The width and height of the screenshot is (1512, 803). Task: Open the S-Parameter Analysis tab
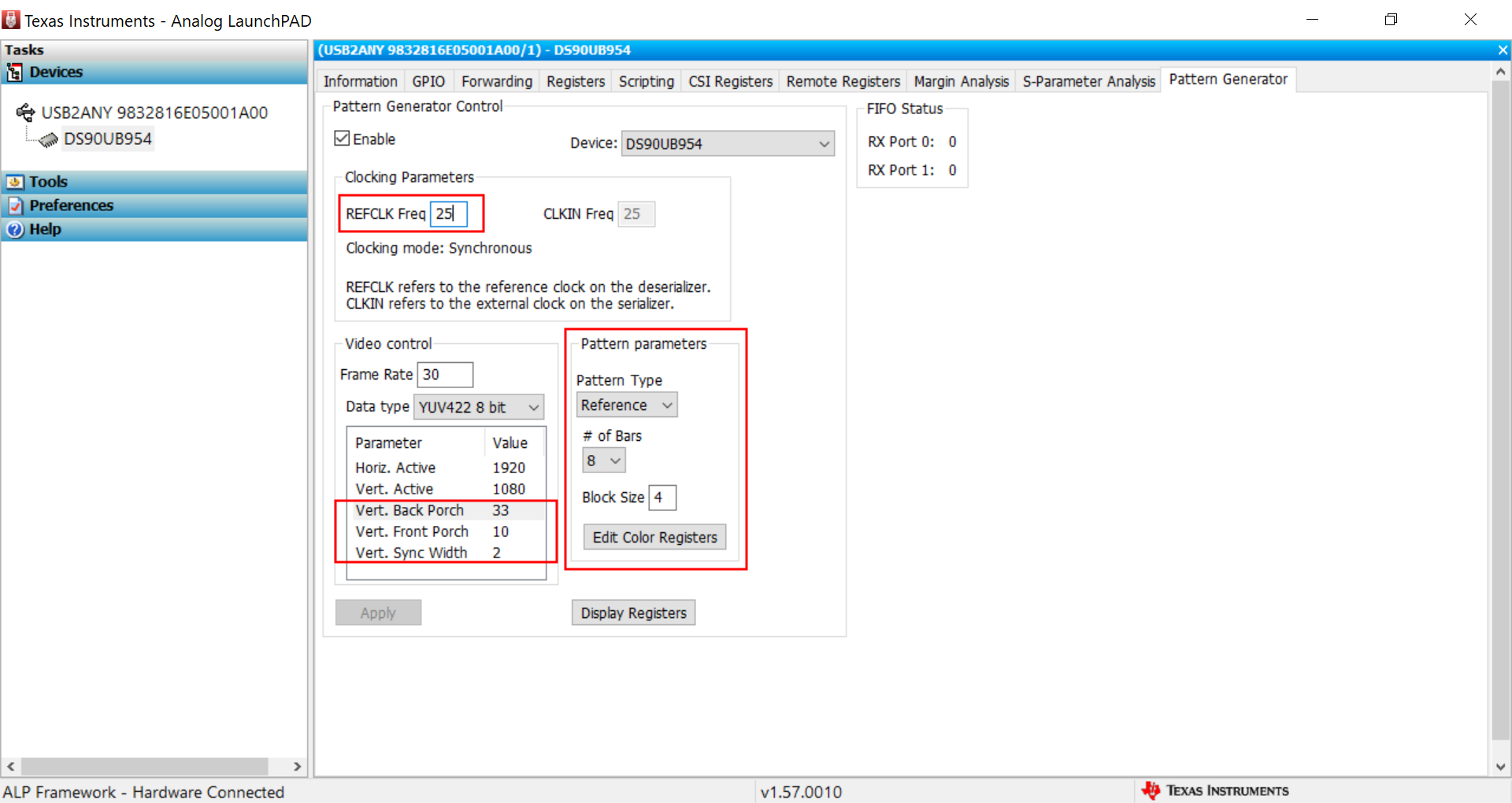coord(1089,81)
